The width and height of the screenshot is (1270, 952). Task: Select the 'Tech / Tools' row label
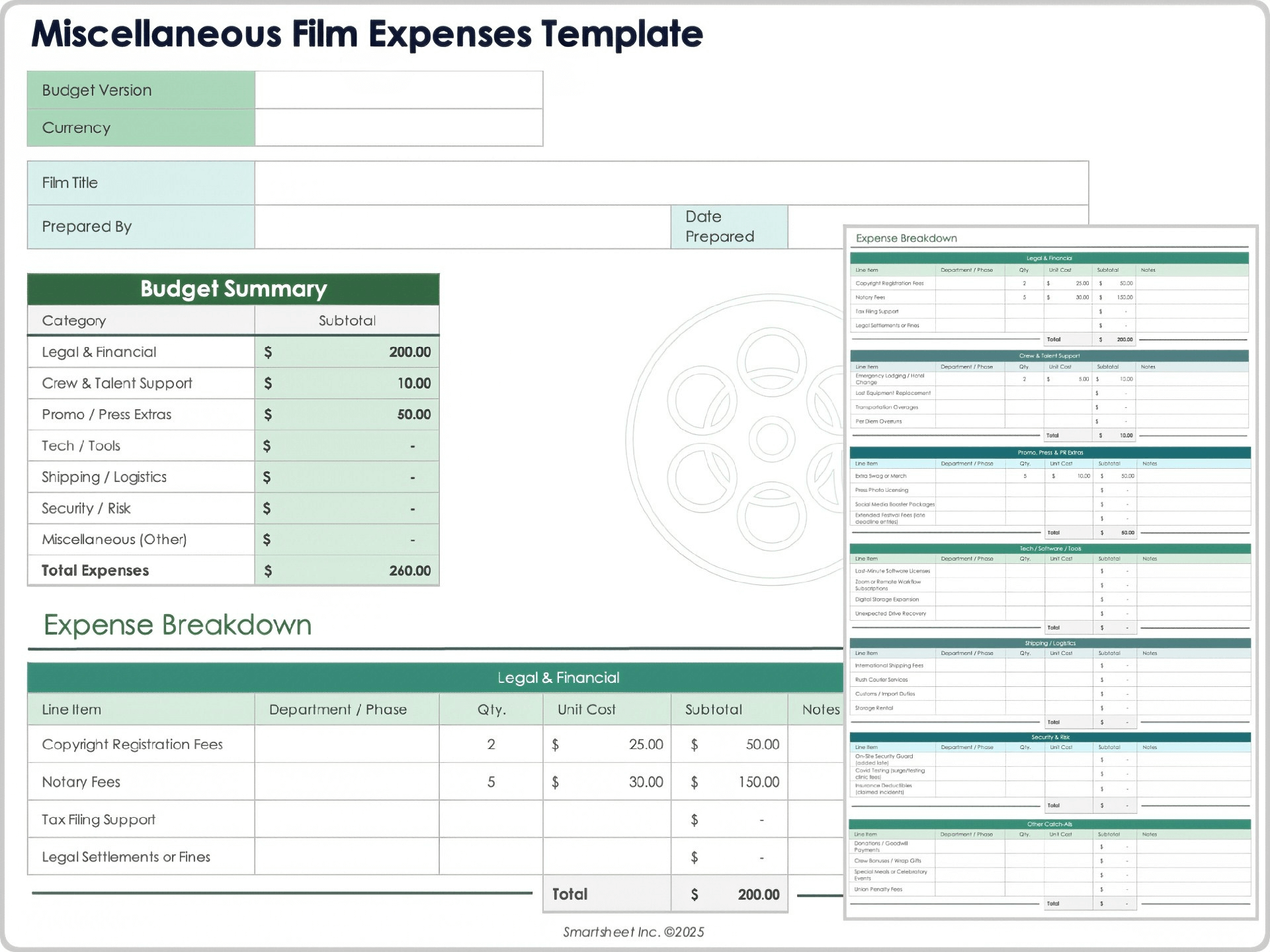coord(81,446)
